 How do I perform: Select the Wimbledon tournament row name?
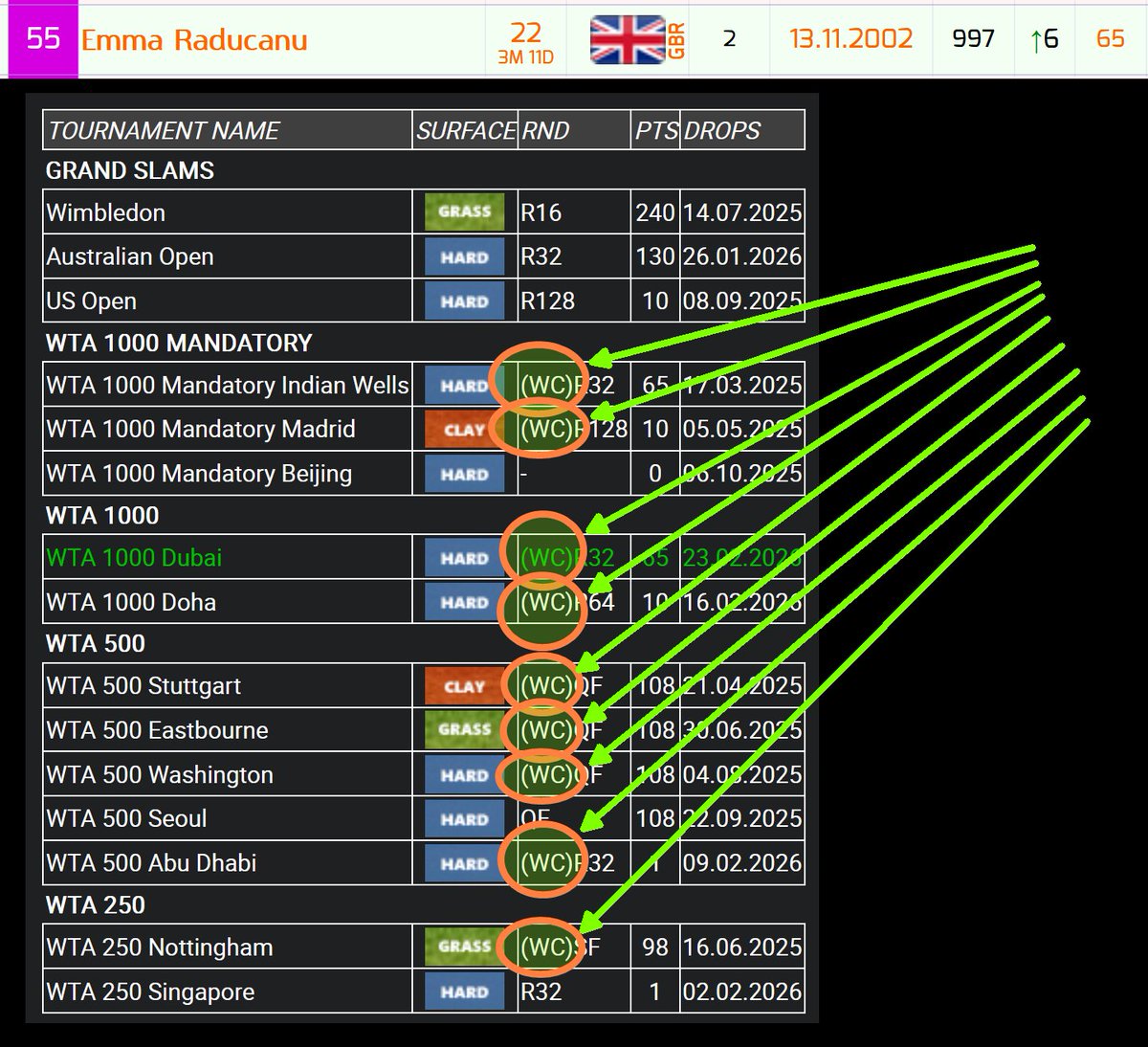[105, 212]
